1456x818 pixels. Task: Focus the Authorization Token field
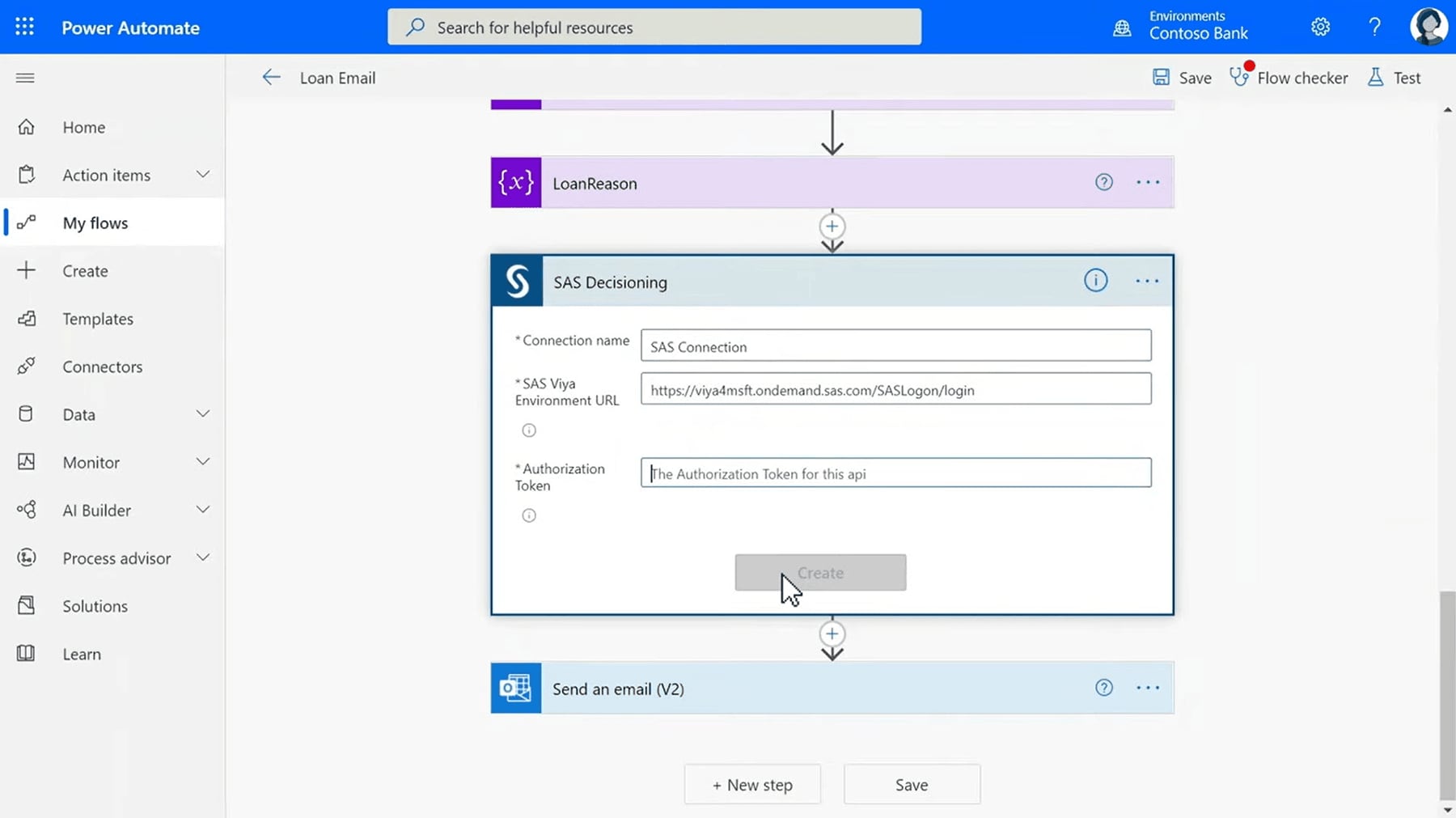tap(895, 473)
